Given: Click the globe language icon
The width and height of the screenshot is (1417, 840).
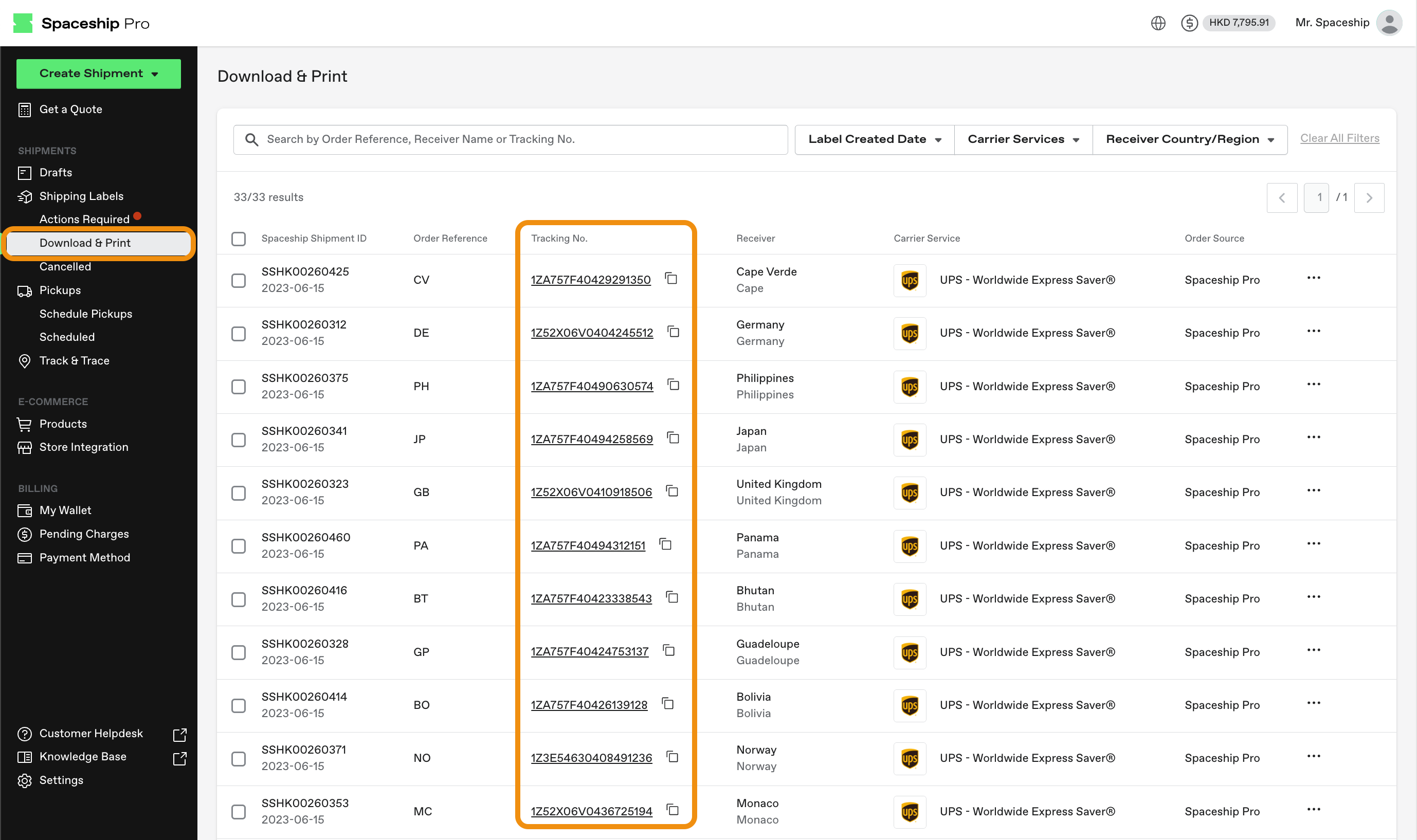Looking at the screenshot, I should pos(1158,23).
